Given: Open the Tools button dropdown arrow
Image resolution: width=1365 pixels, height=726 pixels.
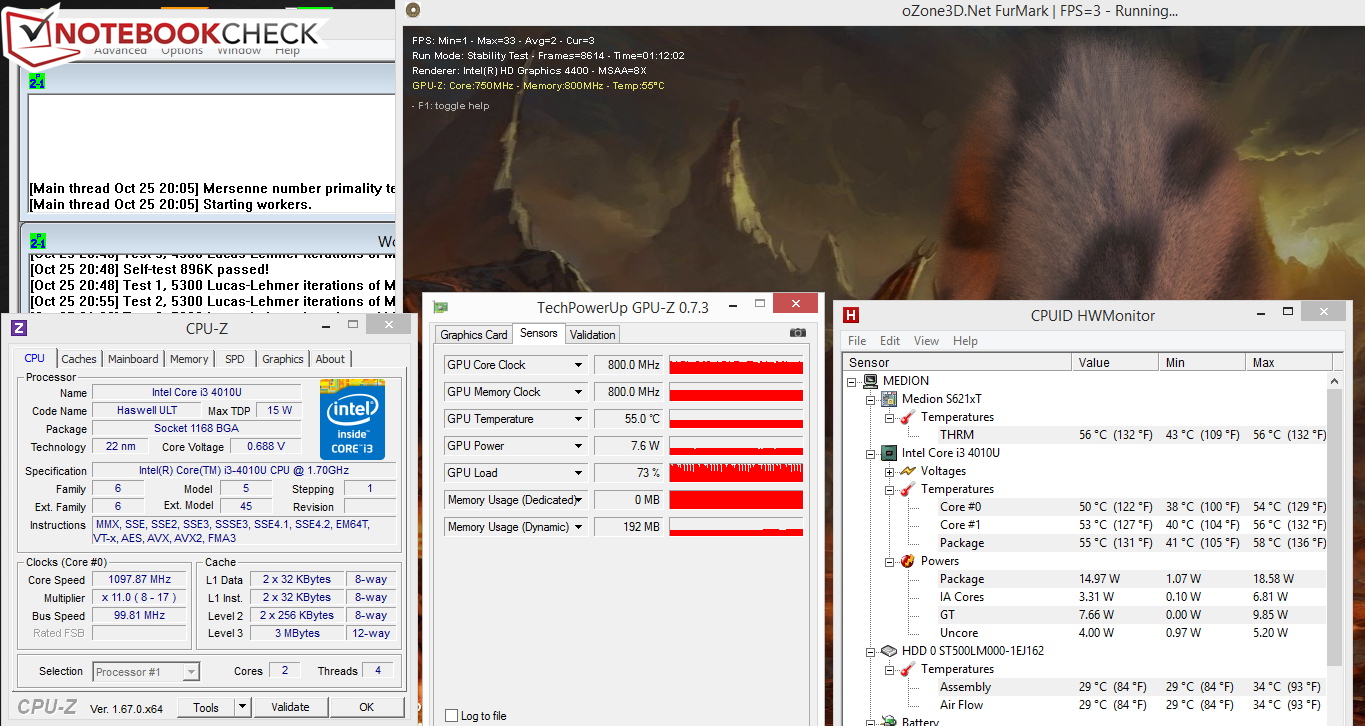Looking at the screenshot, I should point(241,707).
